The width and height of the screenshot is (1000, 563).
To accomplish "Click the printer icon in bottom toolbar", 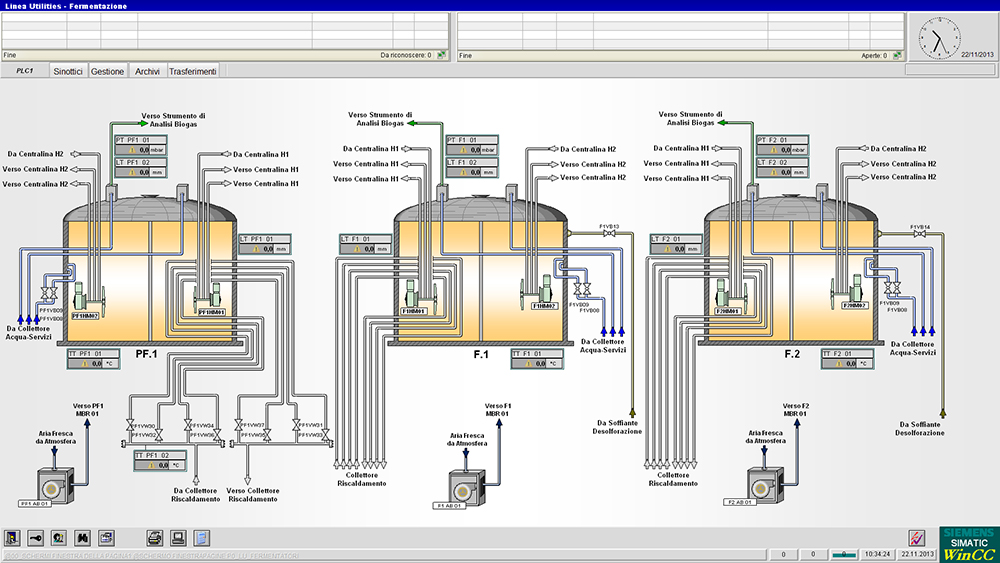I will click(155, 537).
